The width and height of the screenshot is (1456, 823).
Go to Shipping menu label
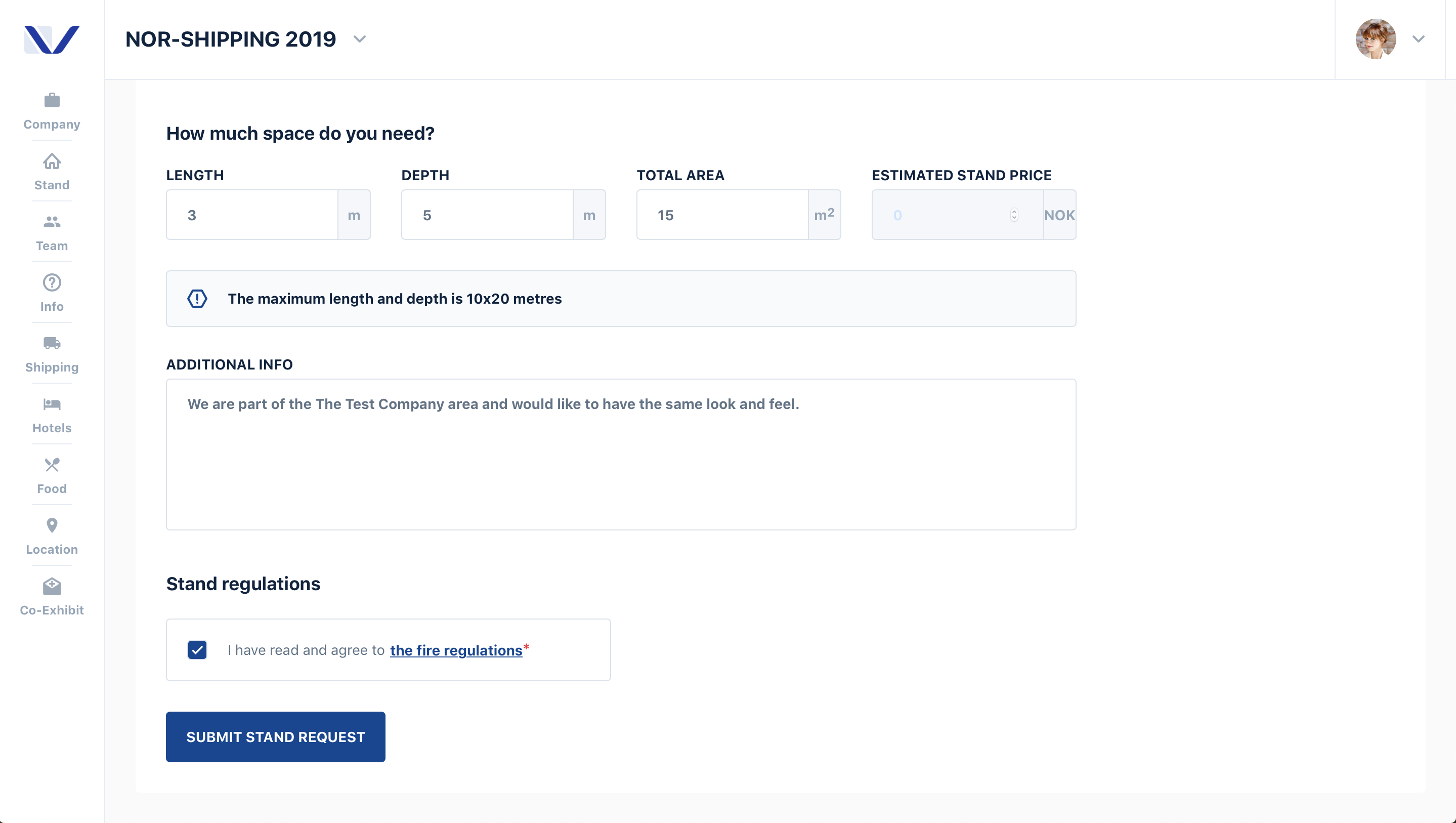coord(52,367)
